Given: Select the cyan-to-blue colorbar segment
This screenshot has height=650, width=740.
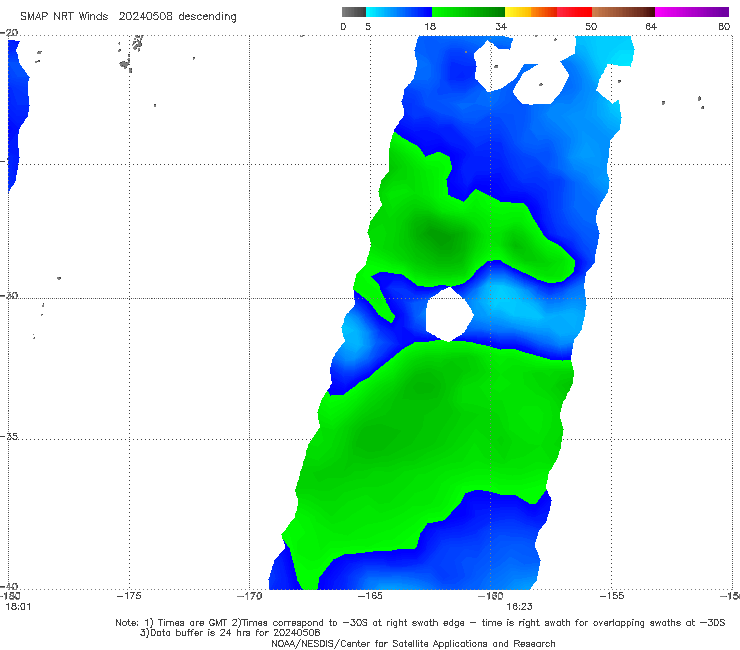Looking at the screenshot, I should [x=399, y=12].
